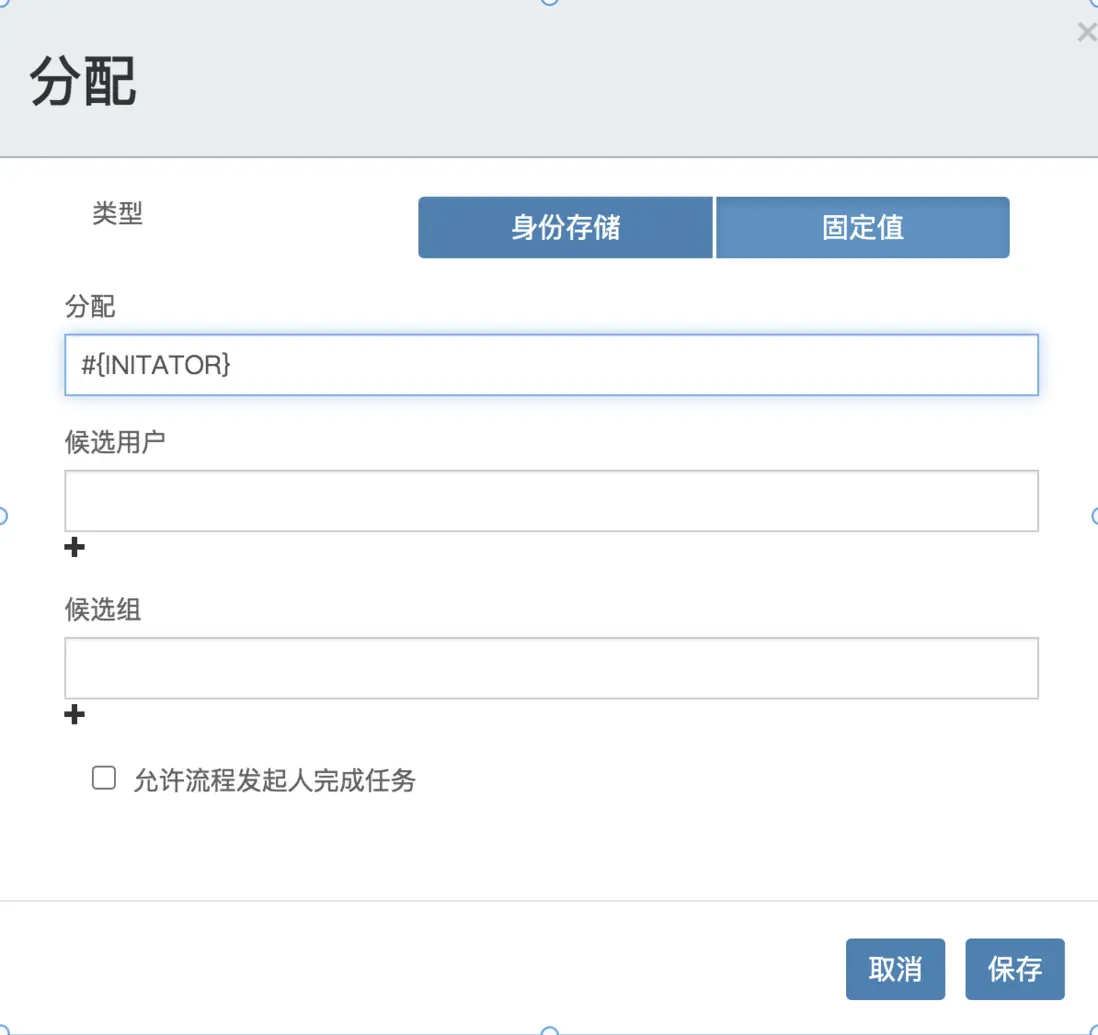Switch to the 身份存储 type tab
This screenshot has width=1098, height=1035.
[565, 228]
